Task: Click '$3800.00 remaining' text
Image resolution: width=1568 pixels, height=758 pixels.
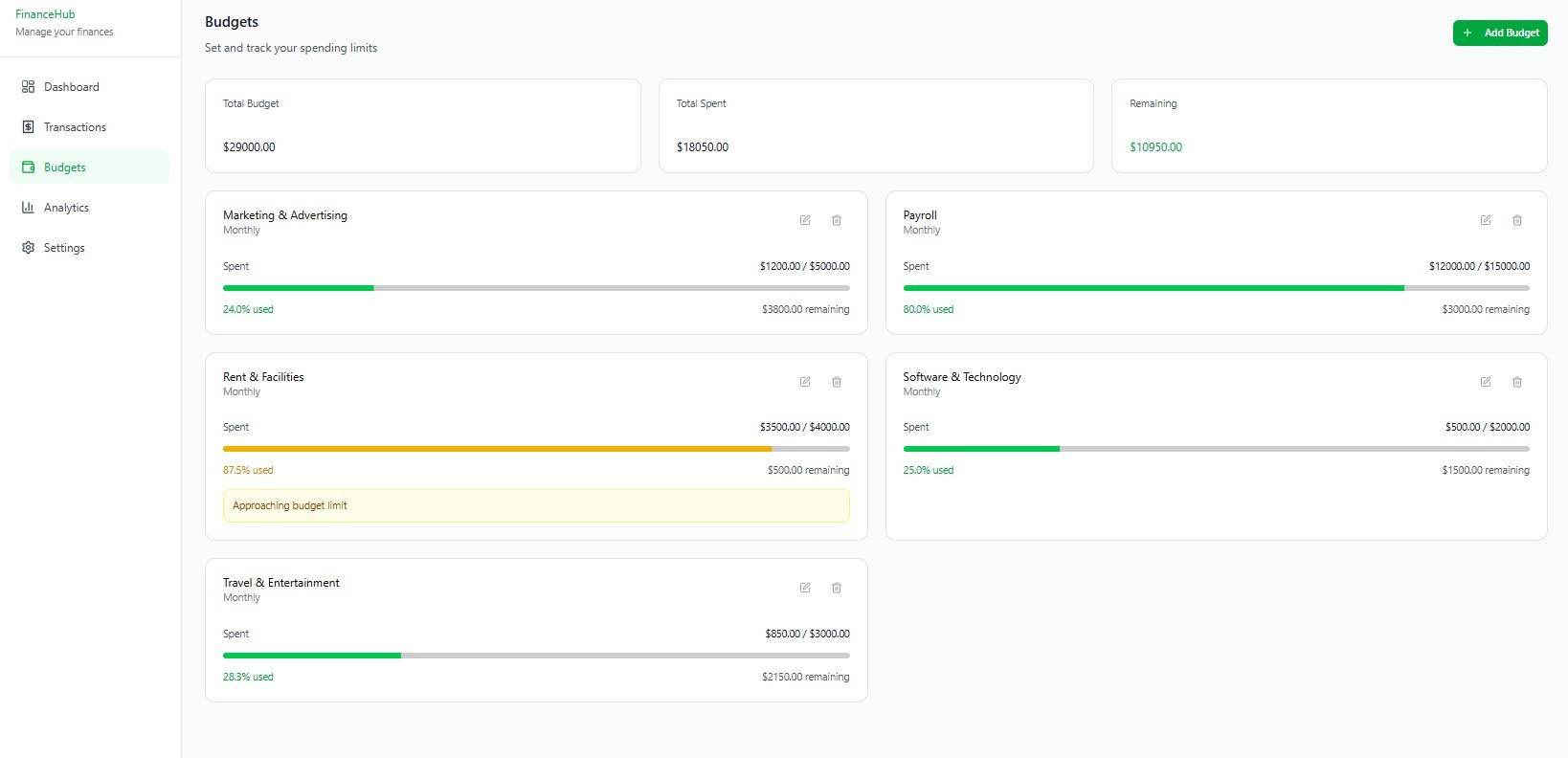Action: click(806, 309)
